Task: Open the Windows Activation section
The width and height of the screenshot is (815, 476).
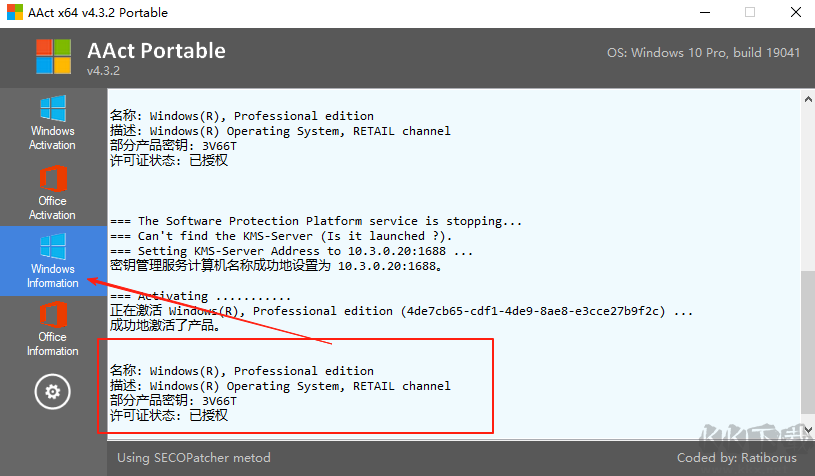Action: pos(52,123)
